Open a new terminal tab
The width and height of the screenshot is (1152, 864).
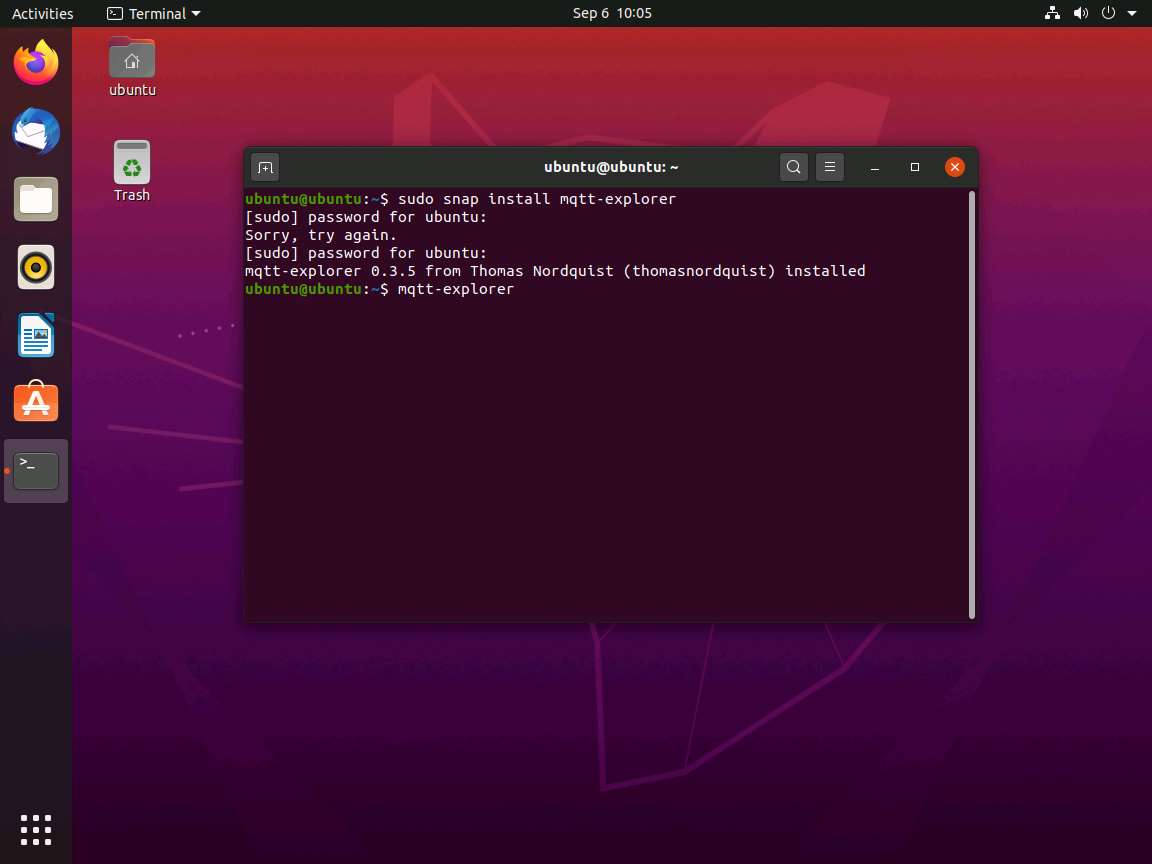tap(265, 167)
